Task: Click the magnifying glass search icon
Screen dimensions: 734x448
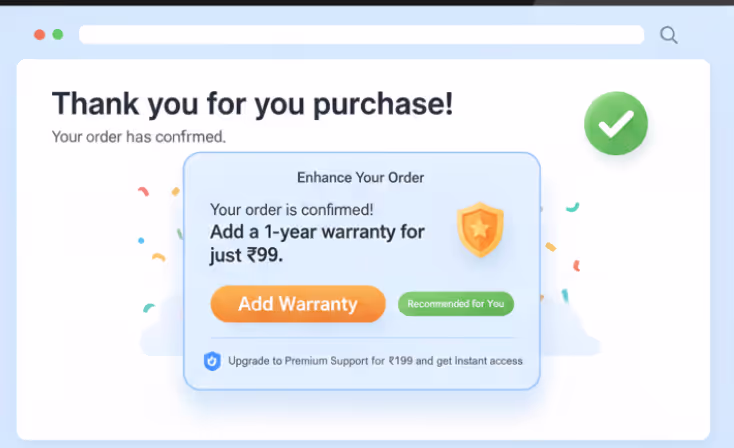Action: point(669,36)
